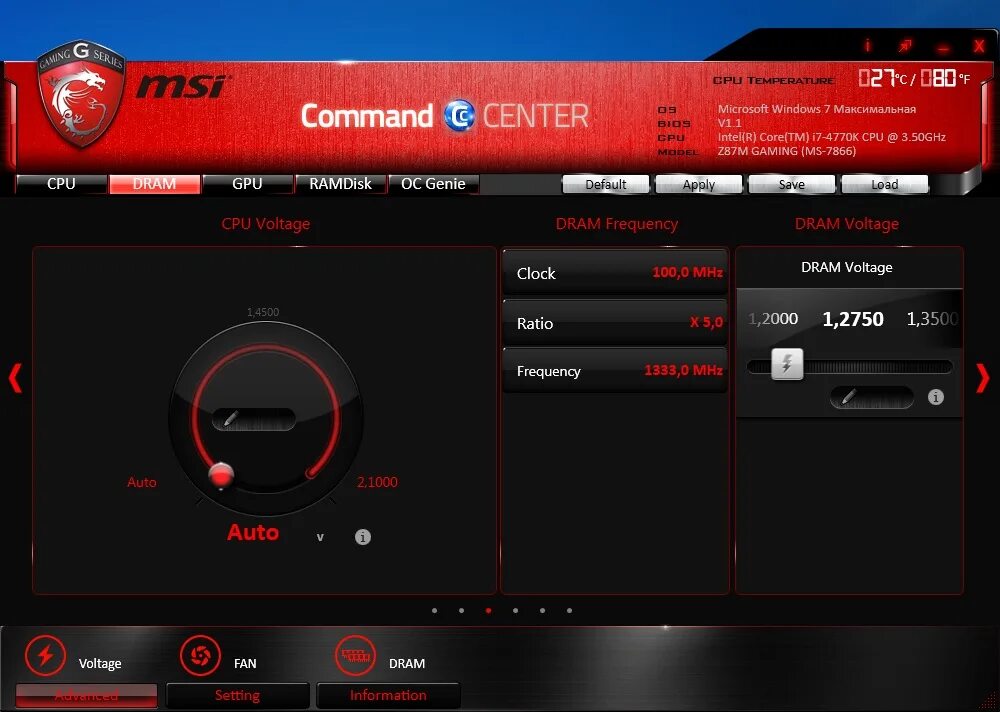Click the small red Auto label left of dial
Viewport: 1000px width, 712px height.
coord(142,482)
